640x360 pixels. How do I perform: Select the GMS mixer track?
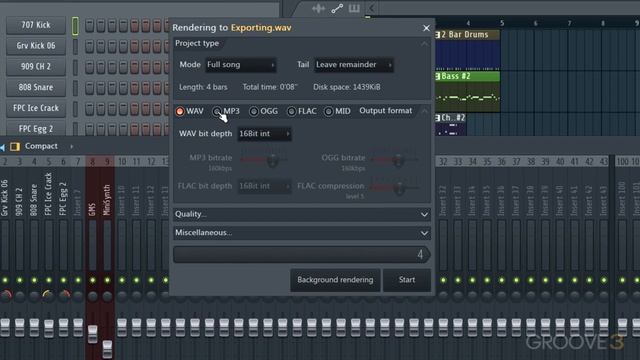[92, 209]
